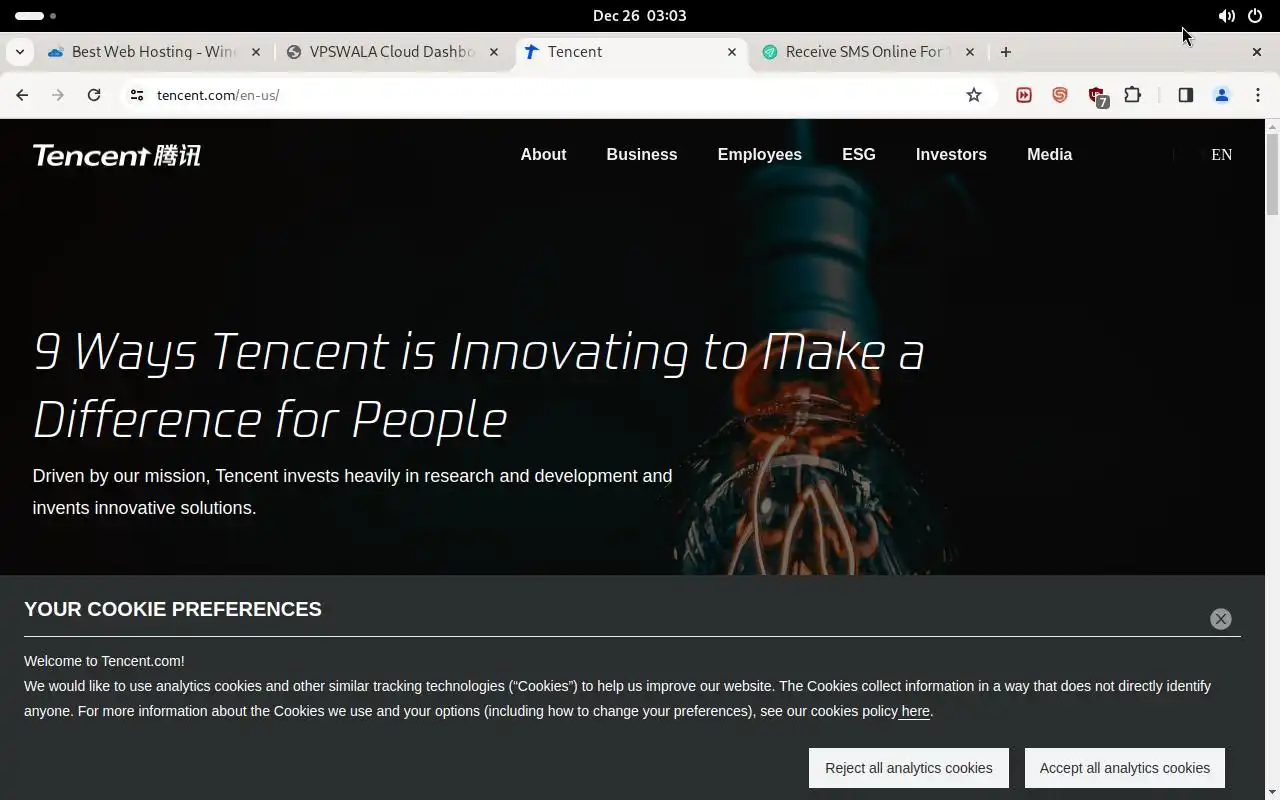The height and width of the screenshot is (800, 1280).
Task: Open the Investors menu
Action: tap(951, 154)
